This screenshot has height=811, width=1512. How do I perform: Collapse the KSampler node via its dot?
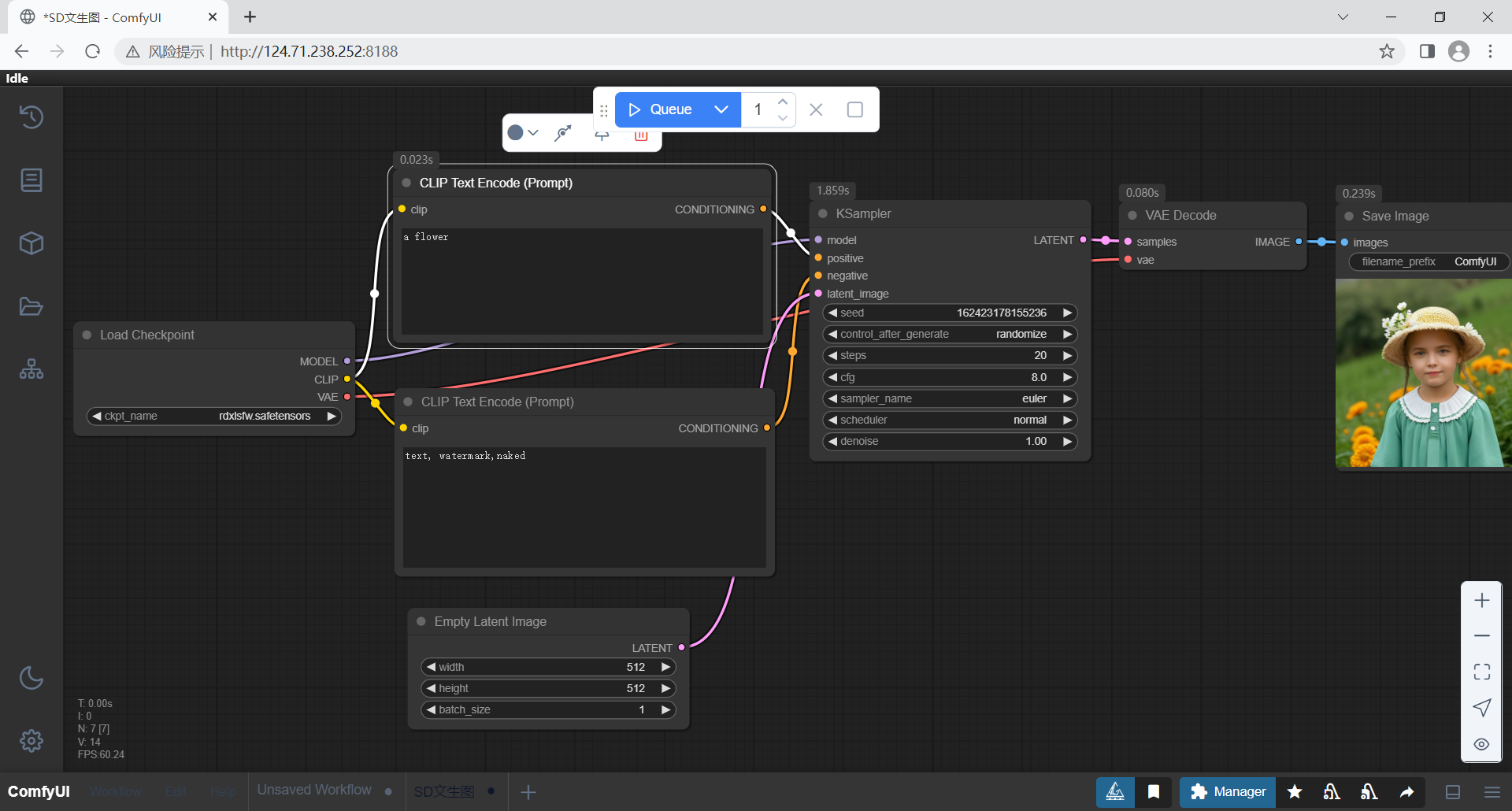pos(823,214)
